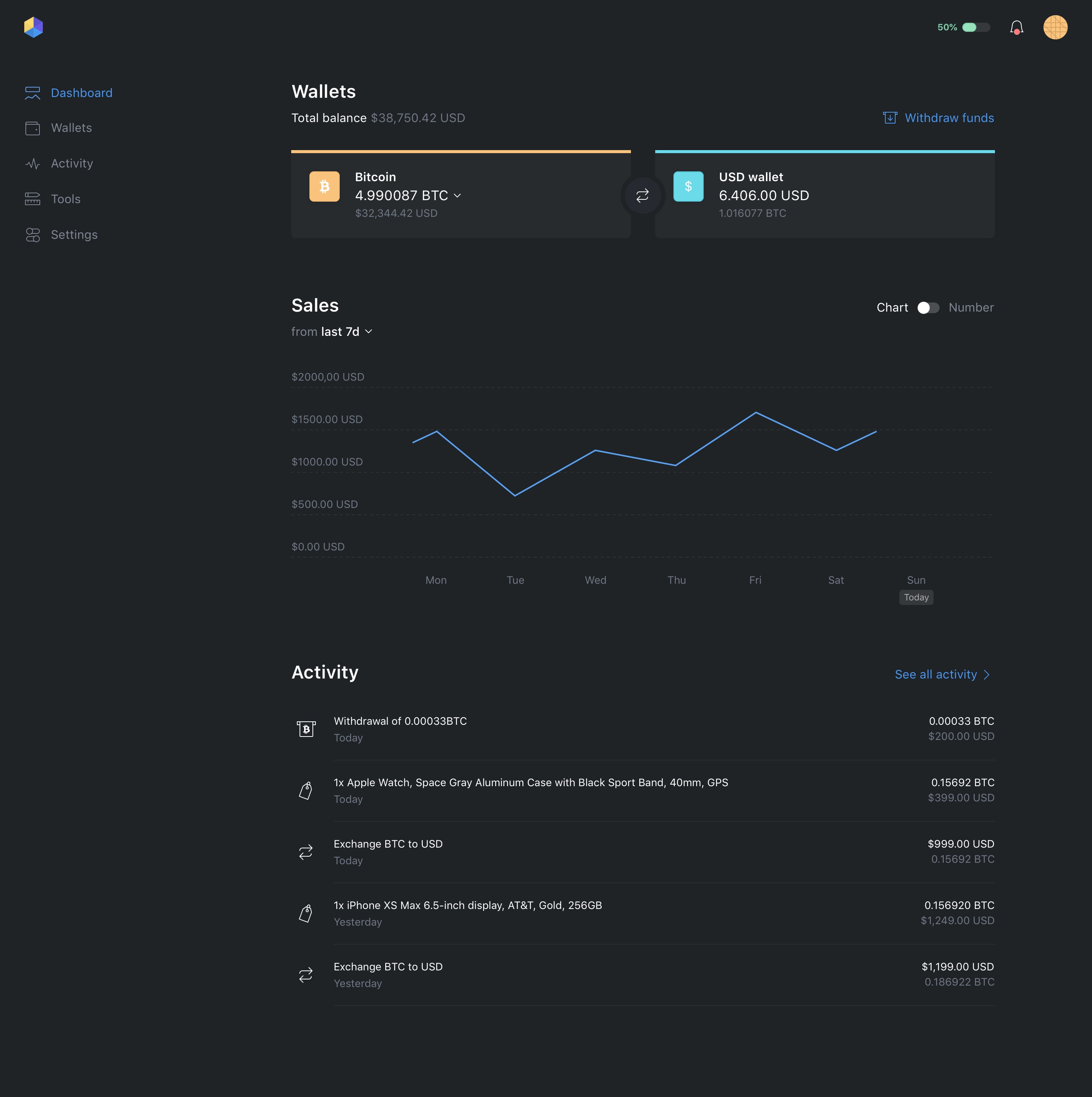Go to Dashboard menu item
Screen dimensions: 1092x1097
click(x=82, y=93)
